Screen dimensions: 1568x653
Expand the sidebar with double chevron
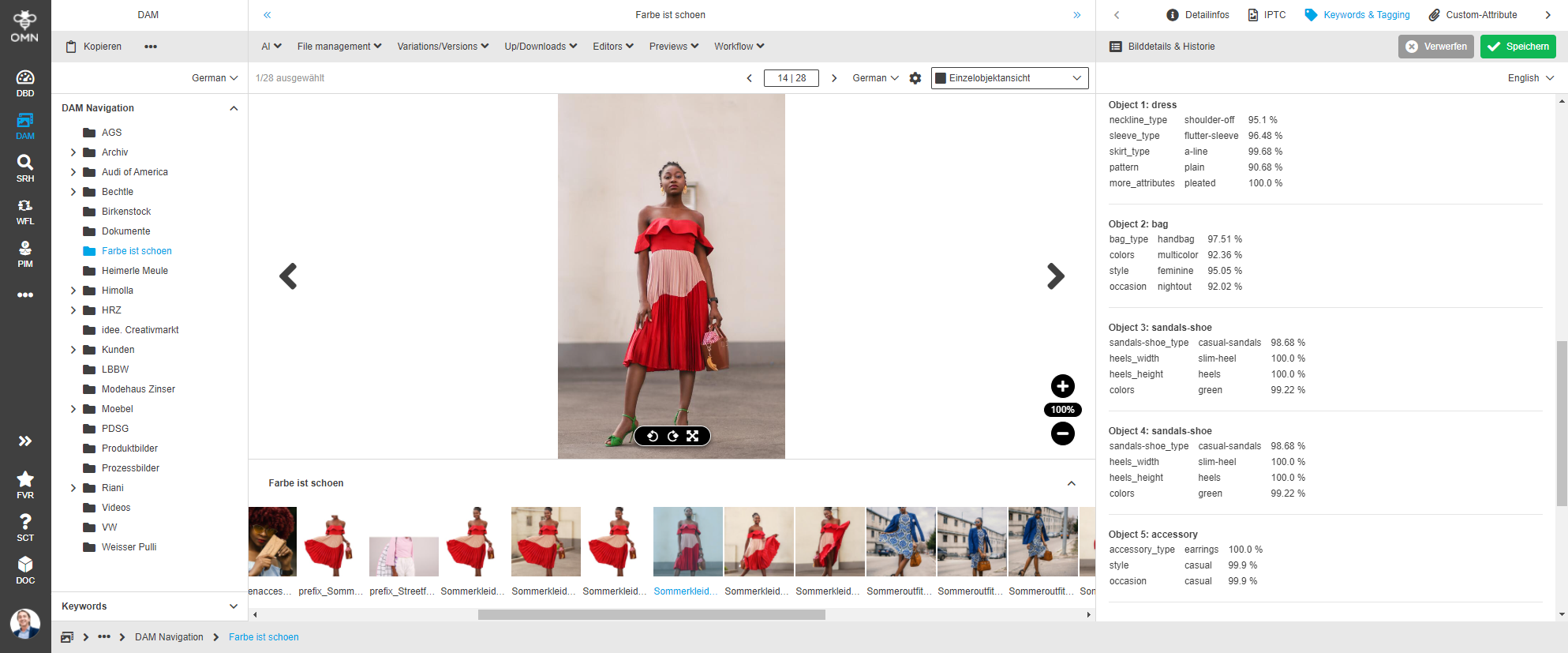click(x=25, y=441)
